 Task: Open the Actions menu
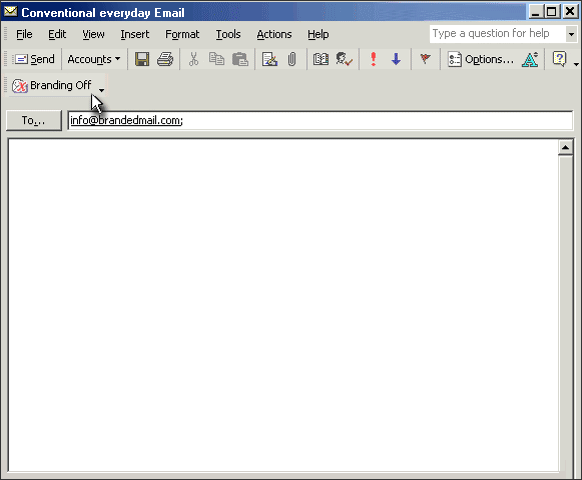[x=274, y=34]
